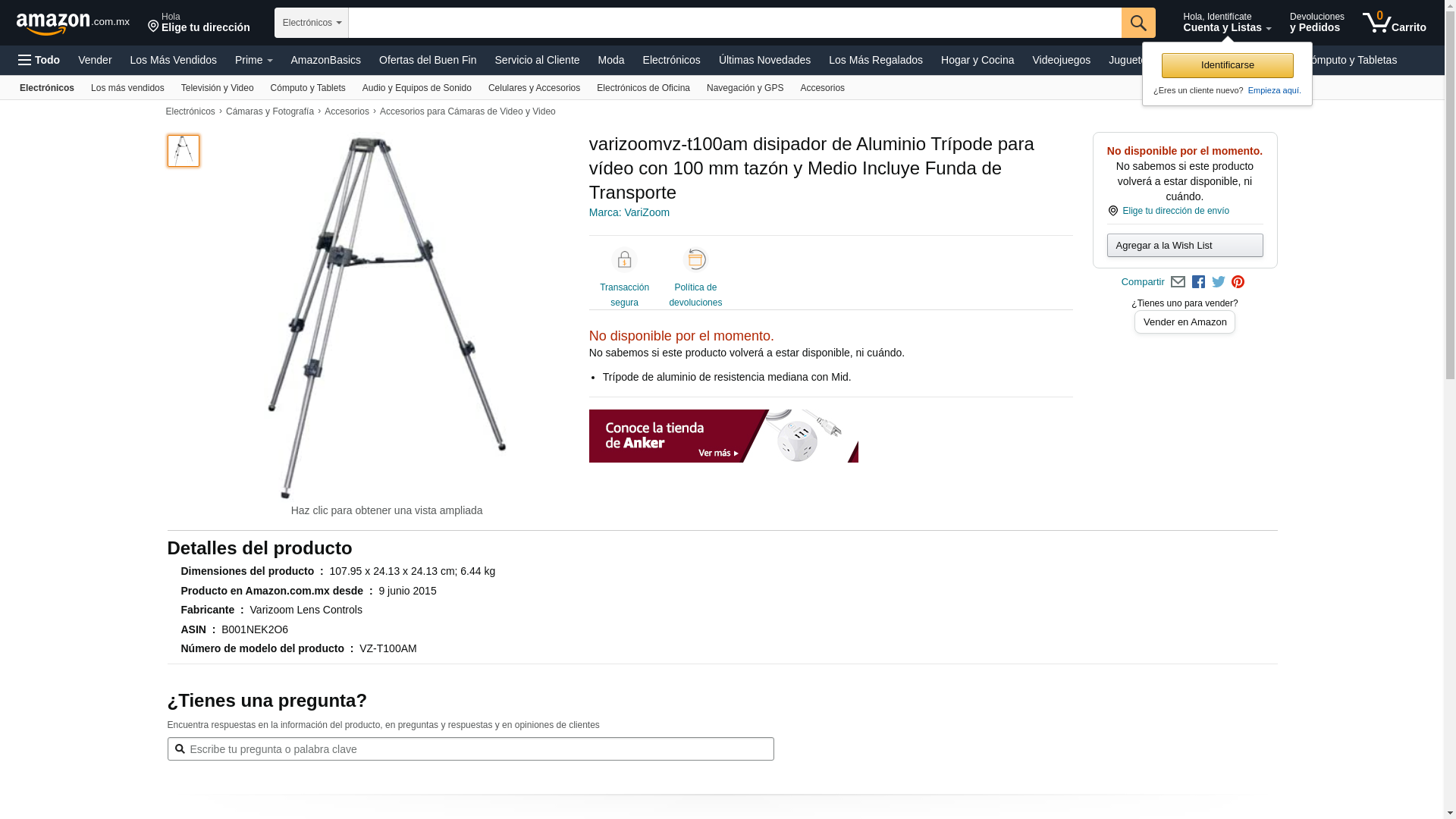Click the question search input field
Image resolution: width=1456 pixels, height=819 pixels.
click(x=470, y=749)
